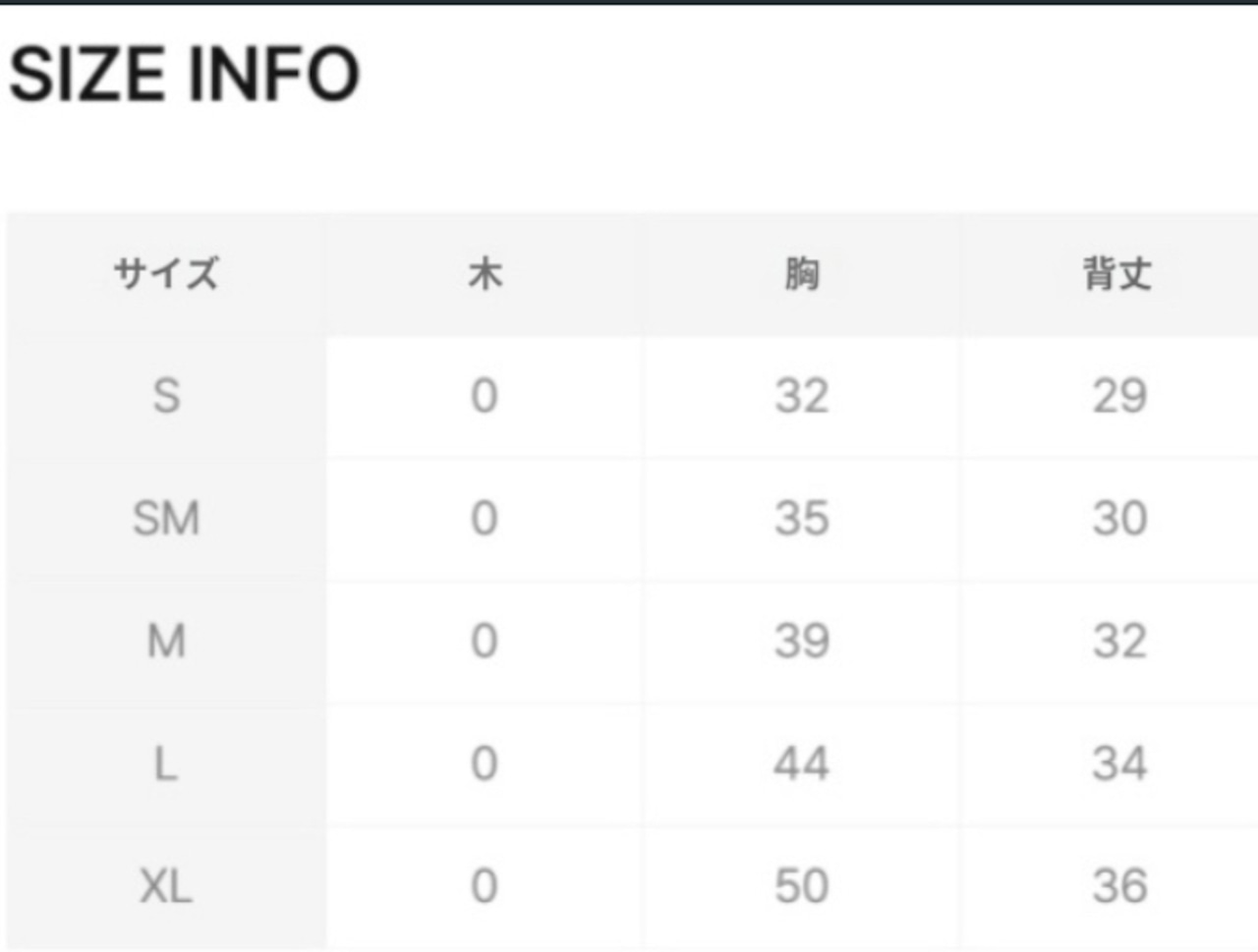1258x952 pixels.
Task: Click back length 36 for size XL
Action: (1119, 886)
